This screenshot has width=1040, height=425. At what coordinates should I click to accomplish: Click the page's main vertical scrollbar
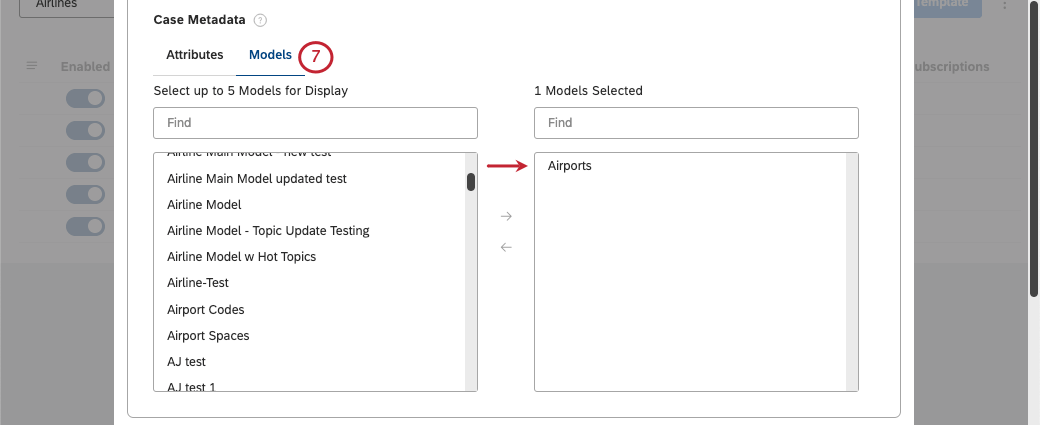point(1034,149)
